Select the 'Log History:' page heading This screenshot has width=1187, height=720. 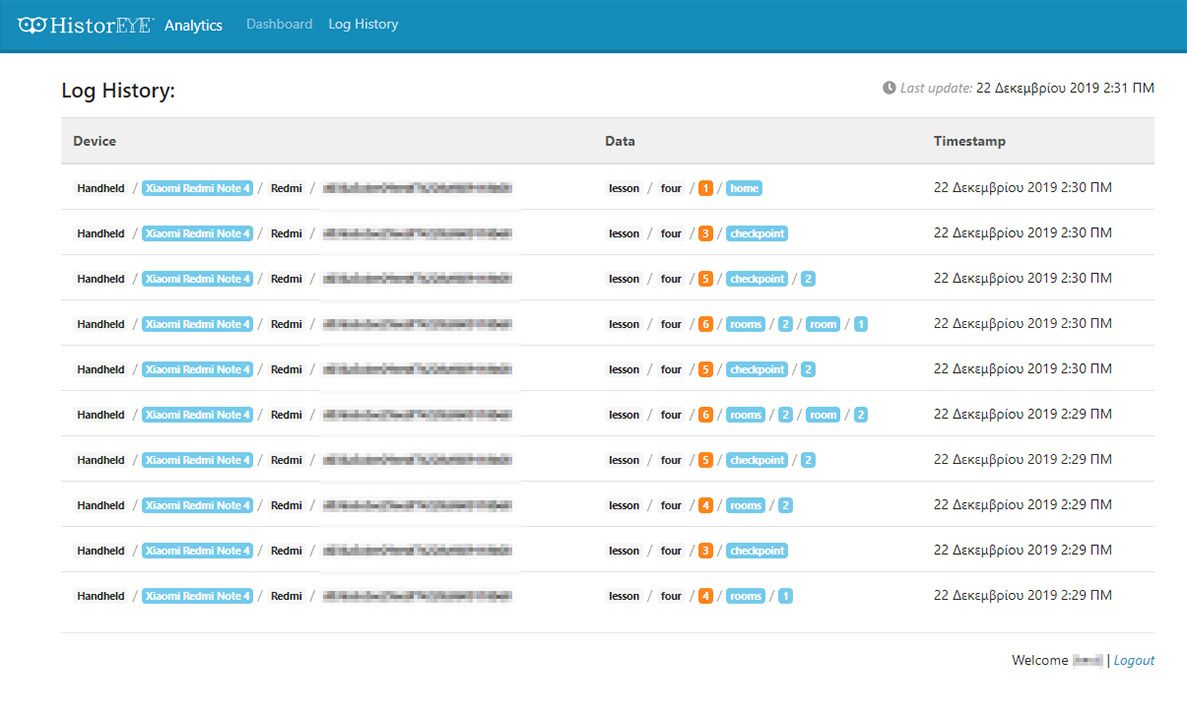click(118, 91)
